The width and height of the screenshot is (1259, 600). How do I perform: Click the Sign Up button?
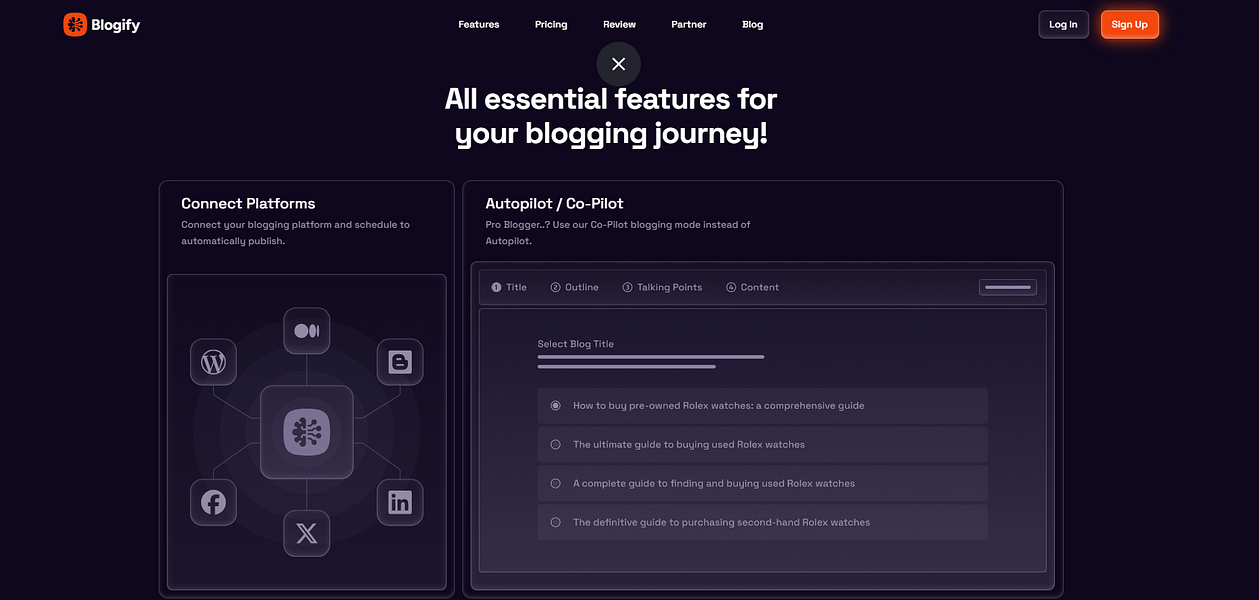click(x=1129, y=25)
